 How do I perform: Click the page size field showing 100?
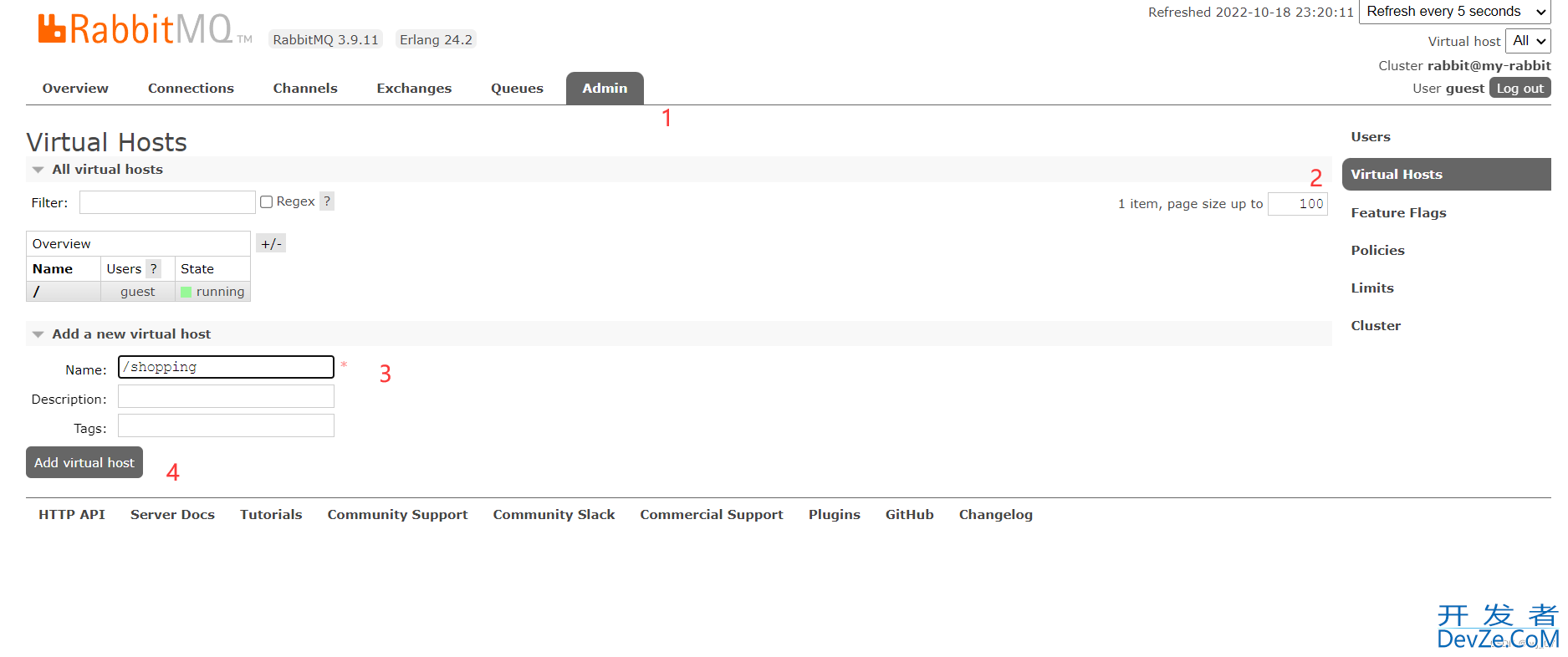(x=1297, y=204)
